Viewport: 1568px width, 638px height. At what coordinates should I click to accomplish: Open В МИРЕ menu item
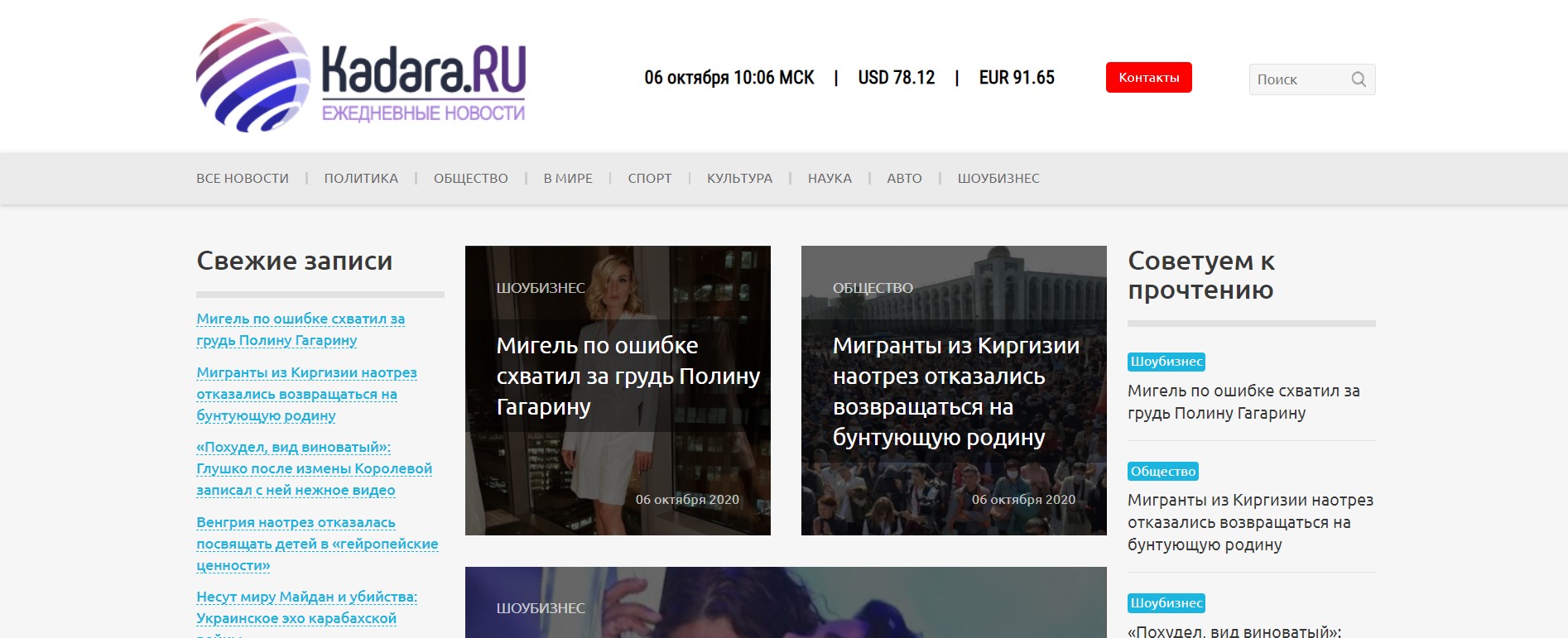tap(568, 179)
